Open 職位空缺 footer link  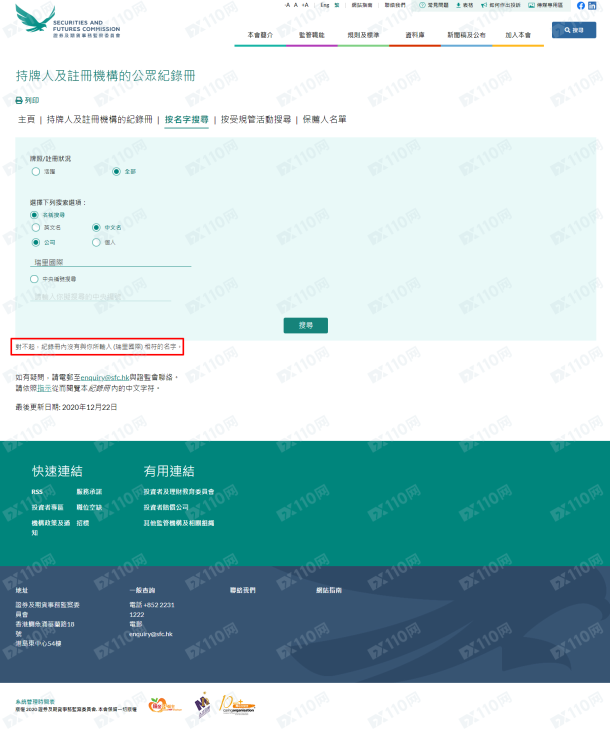point(89,507)
